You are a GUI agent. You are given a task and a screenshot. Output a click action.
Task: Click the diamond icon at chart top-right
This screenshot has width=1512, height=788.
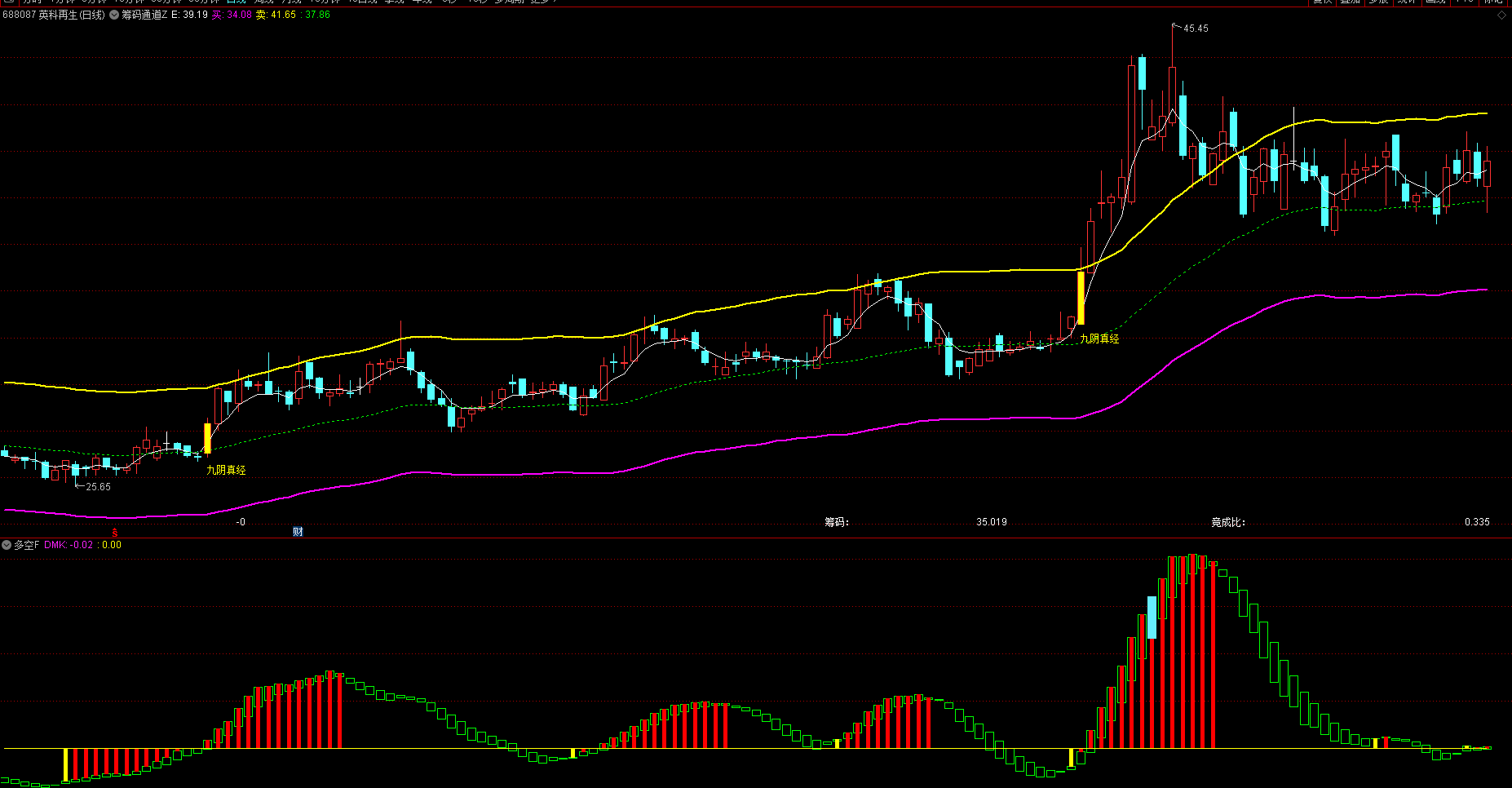[x=1501, y=15]
